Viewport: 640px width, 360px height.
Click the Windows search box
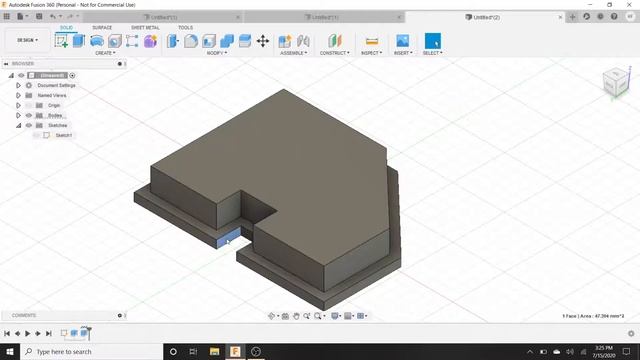point(91,351)
